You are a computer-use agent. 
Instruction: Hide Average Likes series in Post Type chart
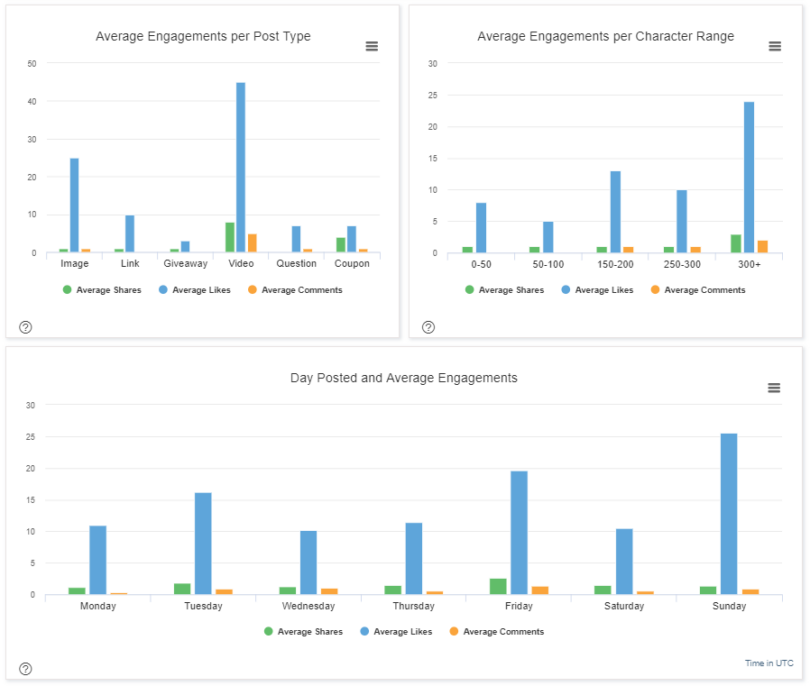point(201,290)
